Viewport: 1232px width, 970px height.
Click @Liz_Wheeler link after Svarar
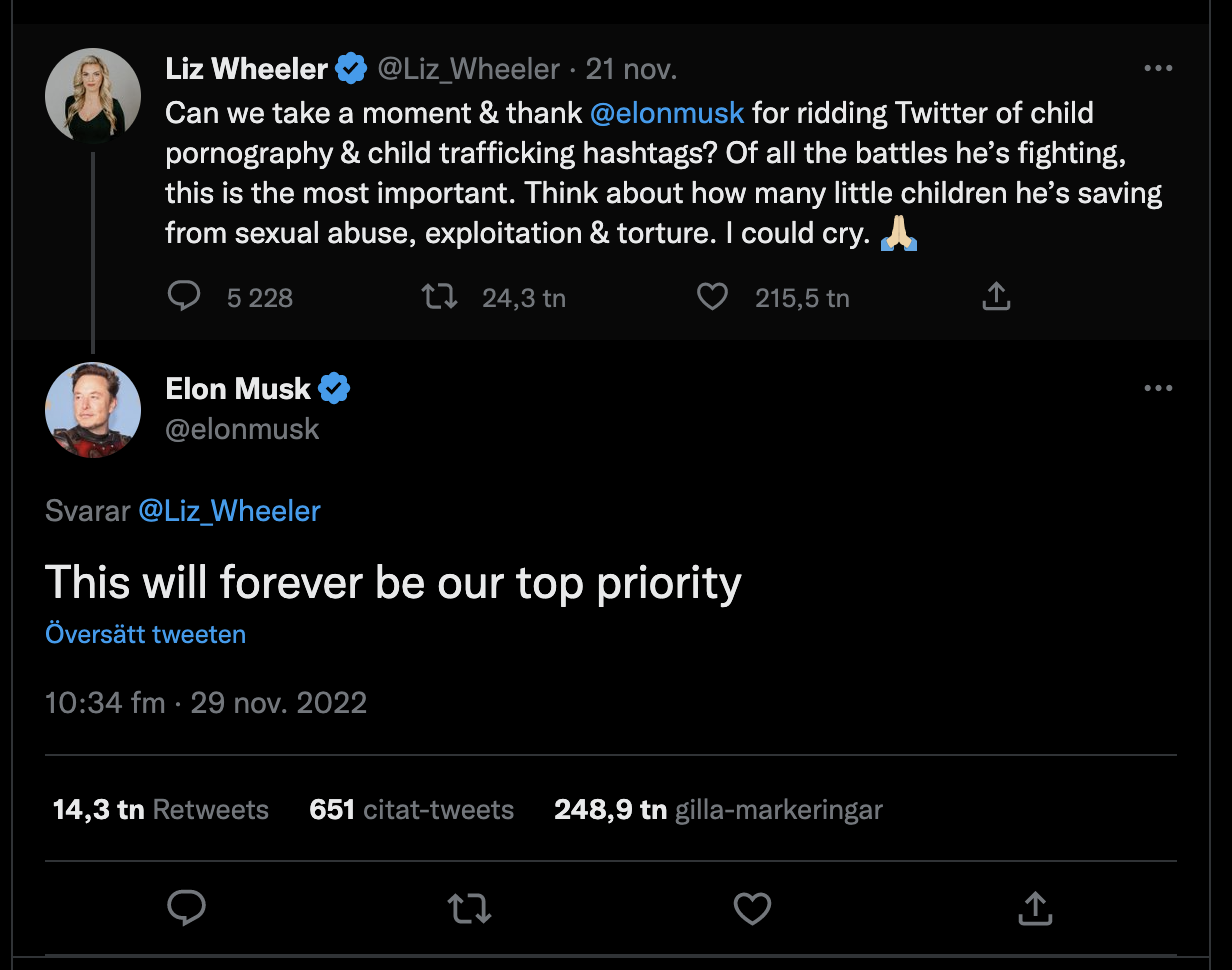(x=229, y=511)
